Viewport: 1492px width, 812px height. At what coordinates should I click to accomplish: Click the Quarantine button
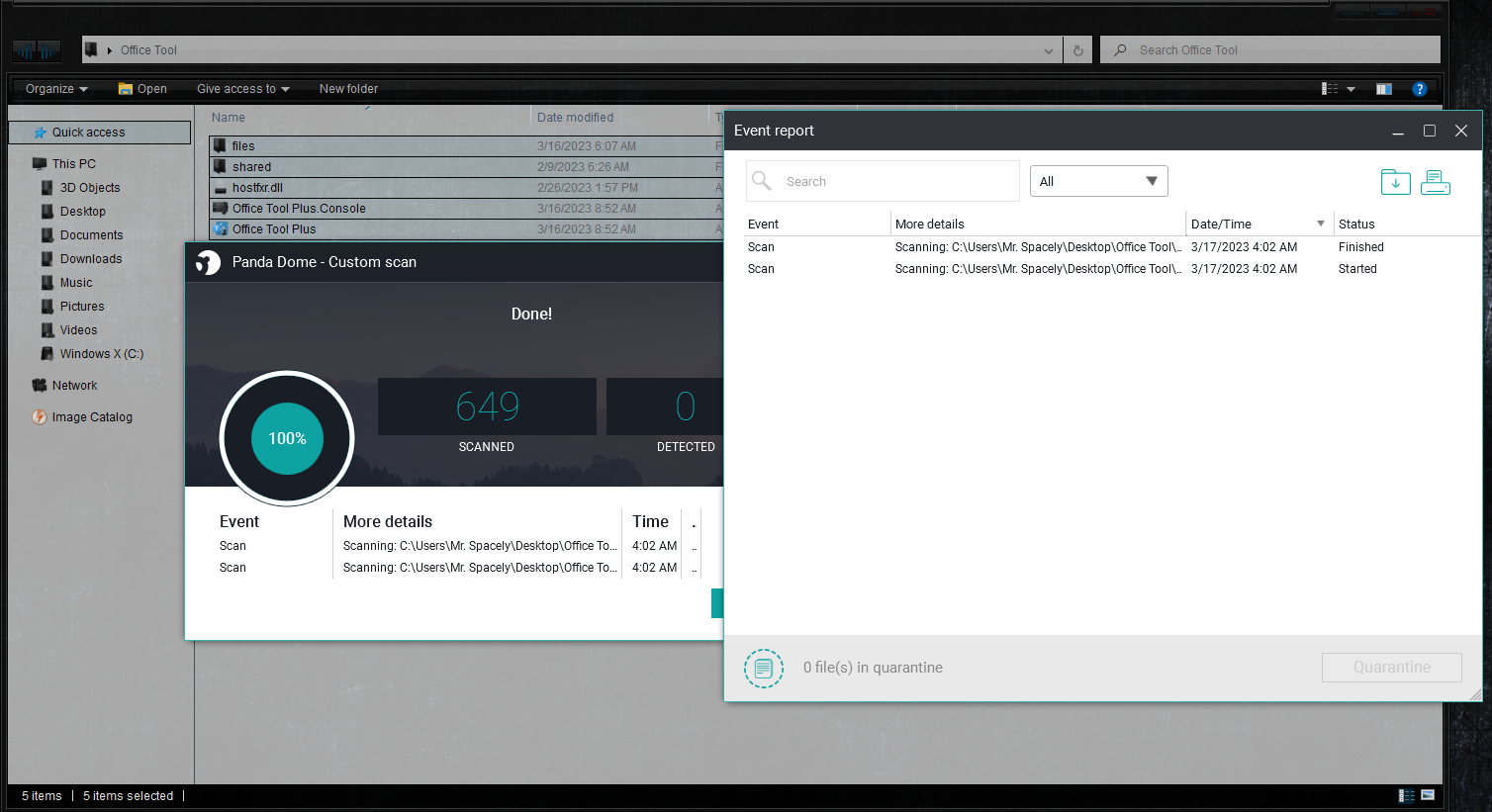coord(1392,668)
